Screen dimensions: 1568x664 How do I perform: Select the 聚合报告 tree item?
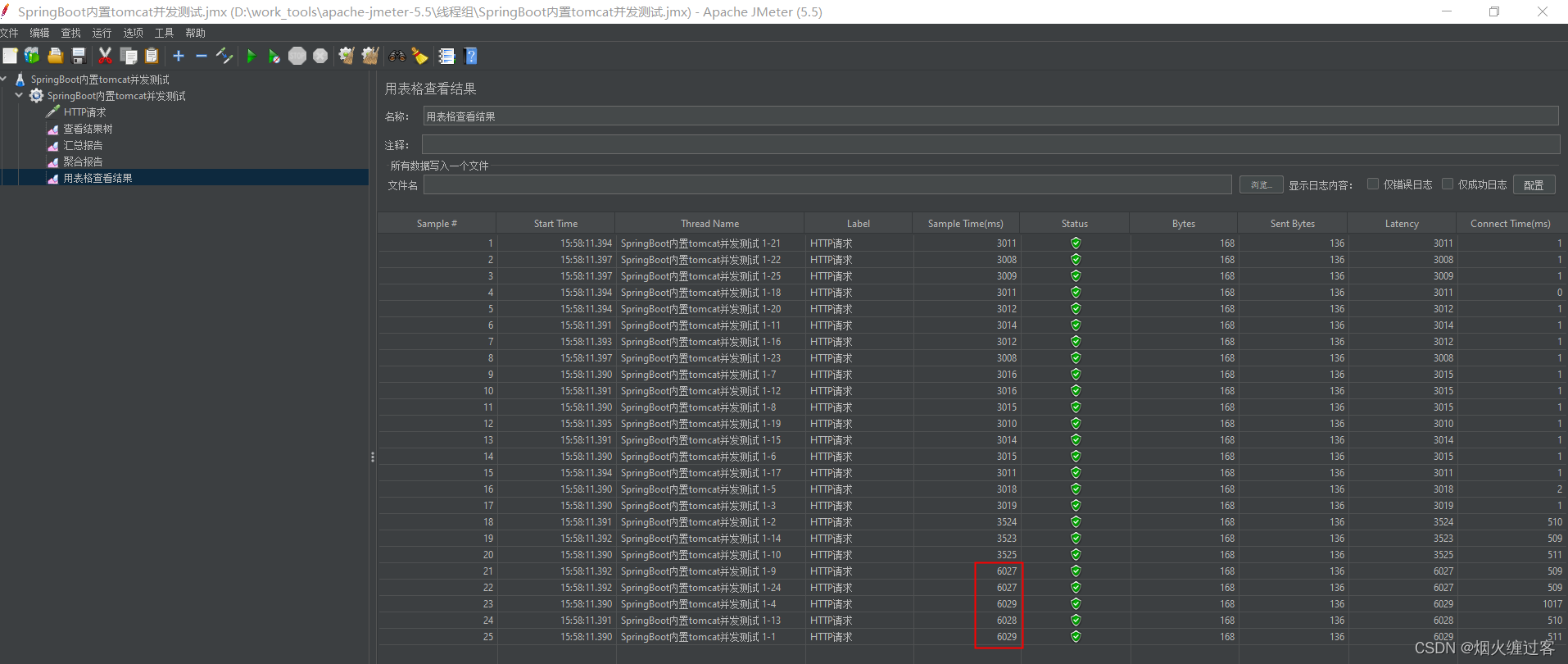[x=83, y=161]
